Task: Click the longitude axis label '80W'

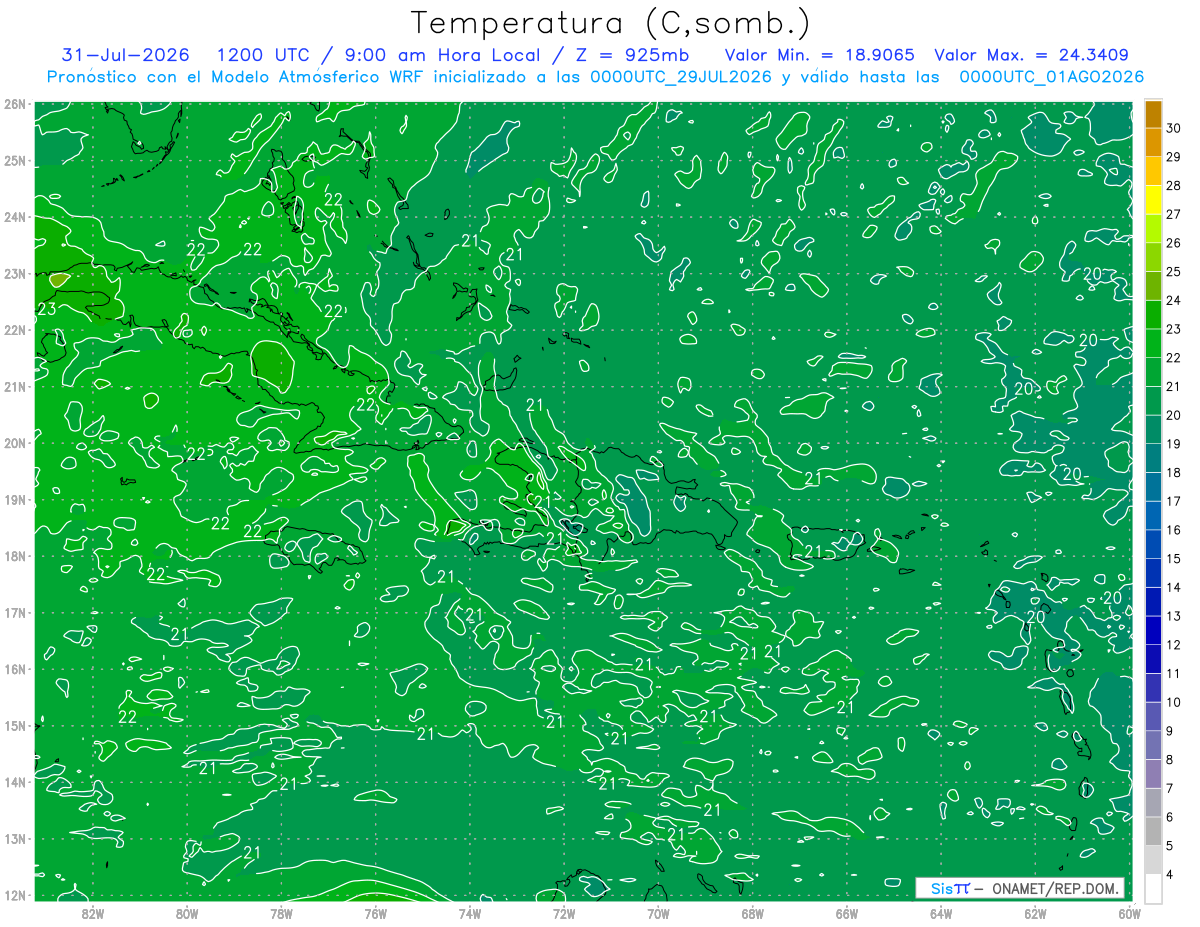Action: pyautogui.click(x=187, y=913)
